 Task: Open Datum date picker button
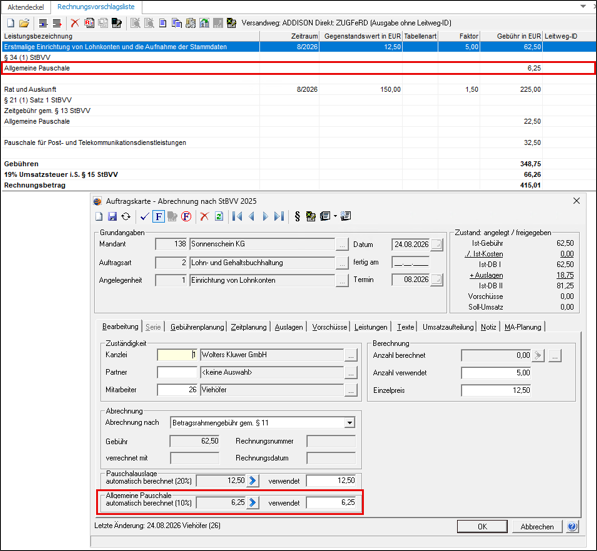pyautogui.click(x=437, y=244)
